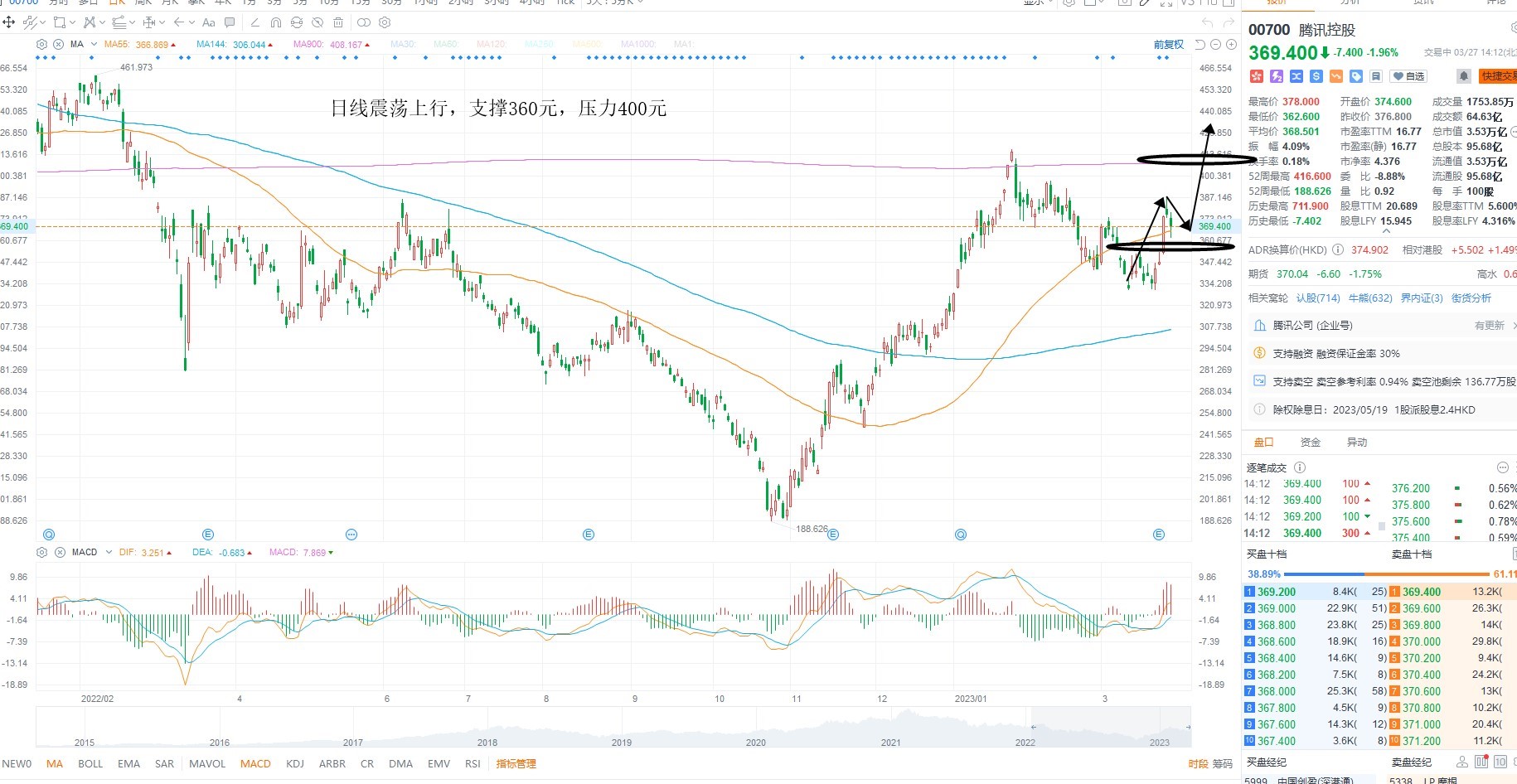This screenshot has height=784, width=1517.
Task: Expand the MA indicator dropdown
Action: [x=94, y=44]
